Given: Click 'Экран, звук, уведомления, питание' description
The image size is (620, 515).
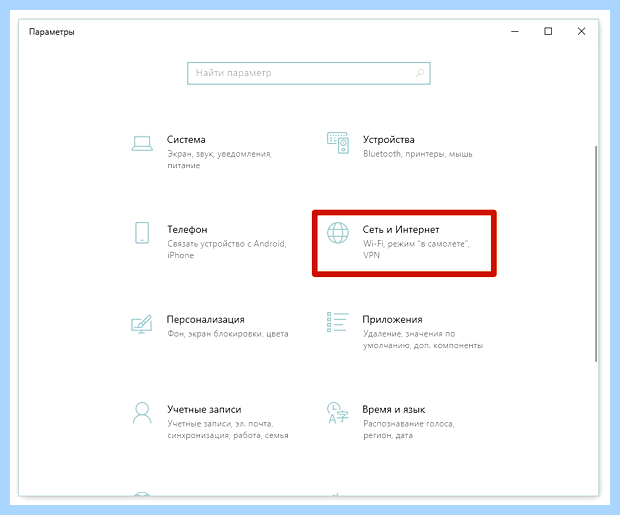Looking at the screenshot, I should click(219, 159).
